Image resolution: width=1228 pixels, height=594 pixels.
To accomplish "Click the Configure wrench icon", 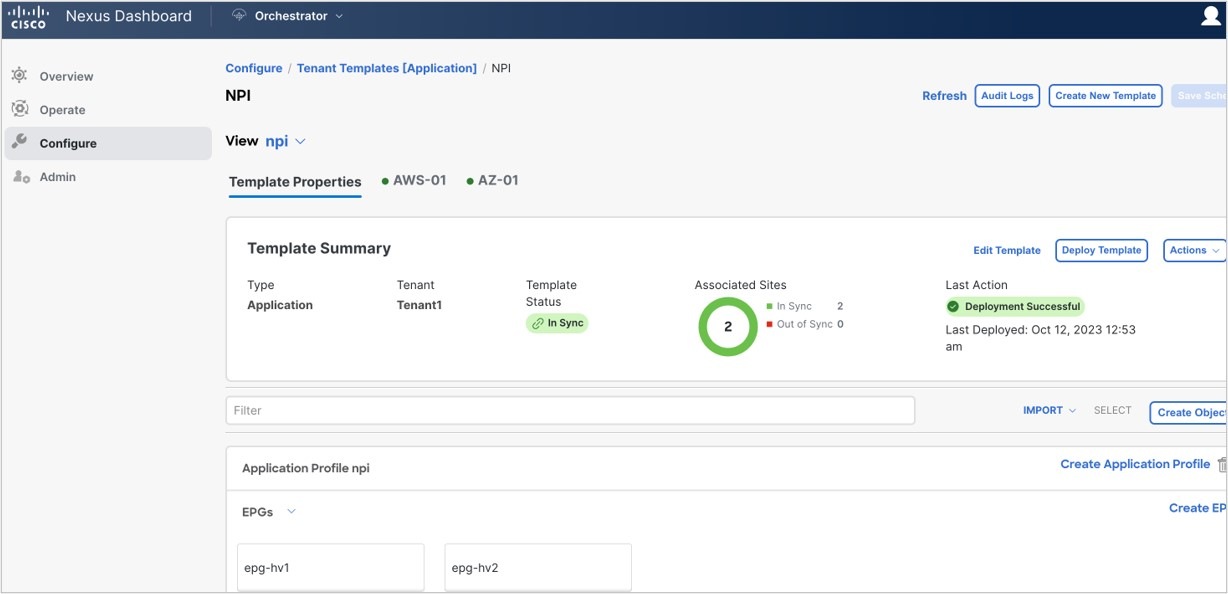I will [x=17, y=142].
